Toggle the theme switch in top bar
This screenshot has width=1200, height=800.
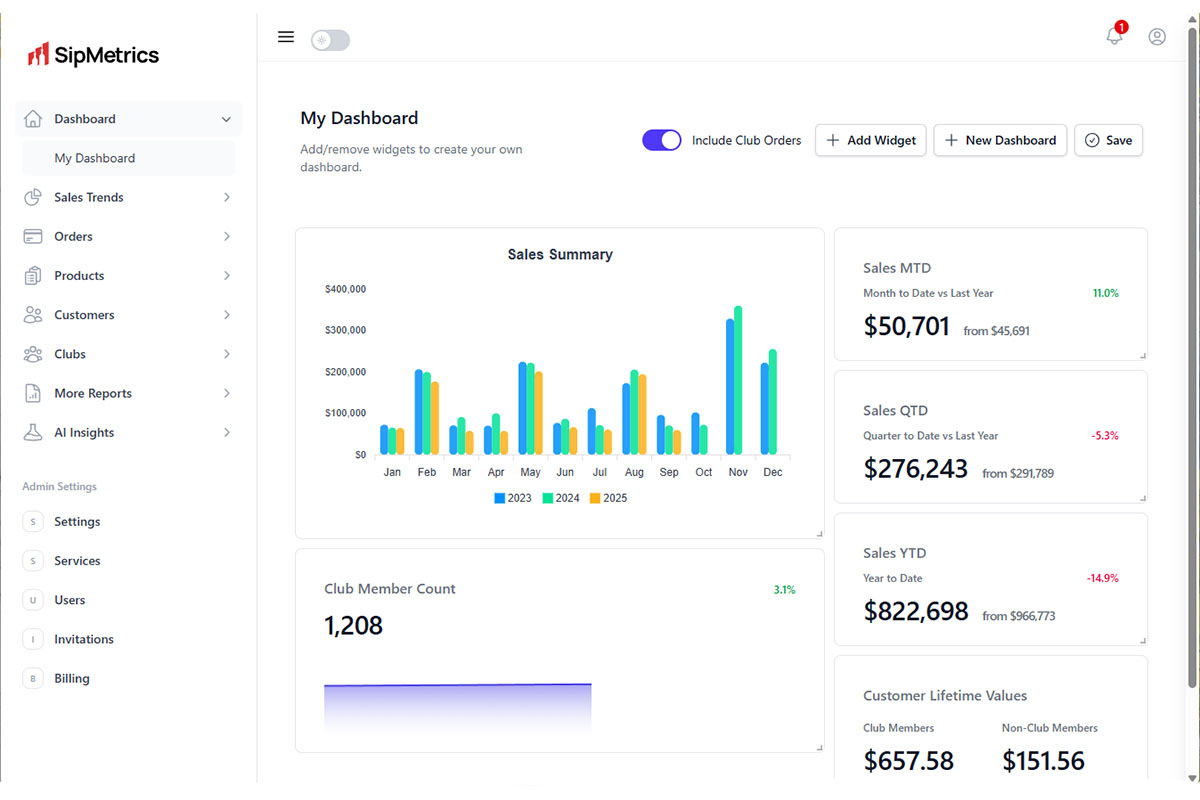[x=330, y=40]
